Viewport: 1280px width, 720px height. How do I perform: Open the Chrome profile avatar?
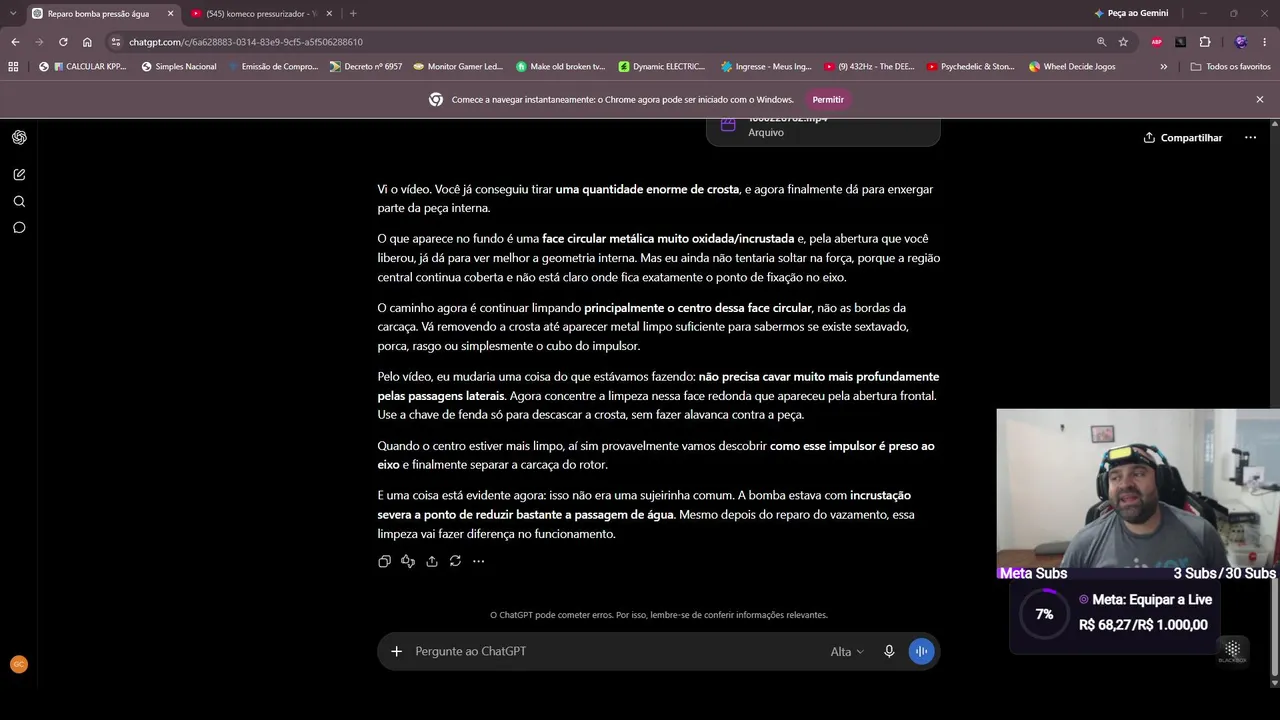1241,42
